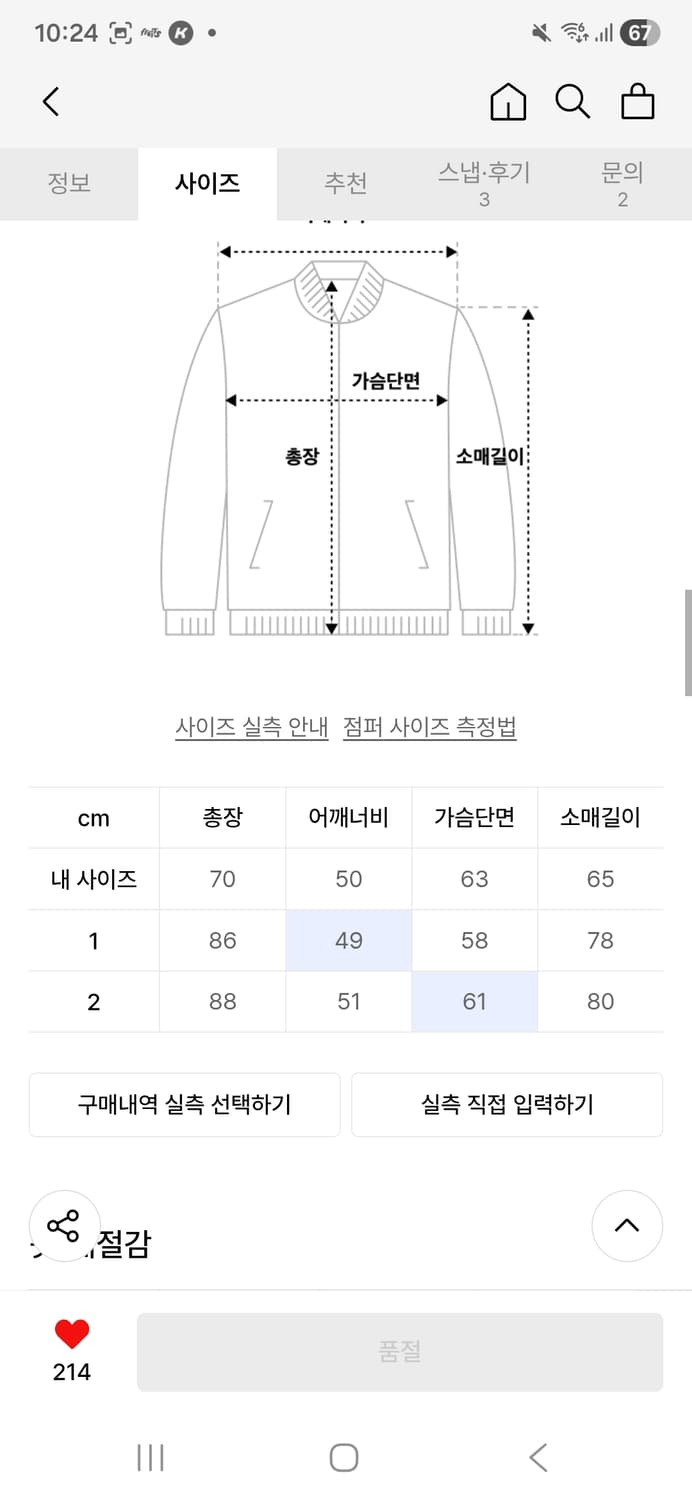The width and height of the screenshot is (692, 1500).
Task: Open the 사이즈 실측 안내 link
Action: click(x=251, y=729)
